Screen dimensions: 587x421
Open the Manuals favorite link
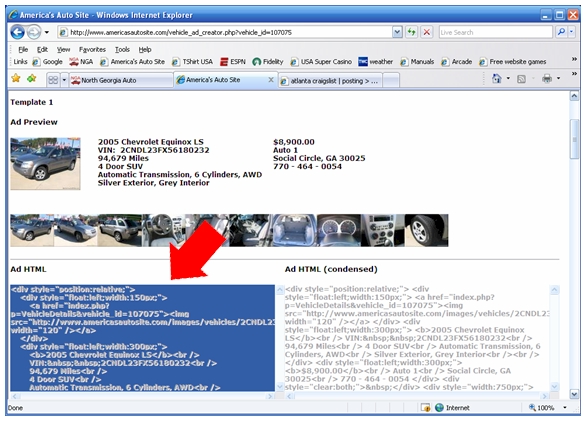click(417, 62)
